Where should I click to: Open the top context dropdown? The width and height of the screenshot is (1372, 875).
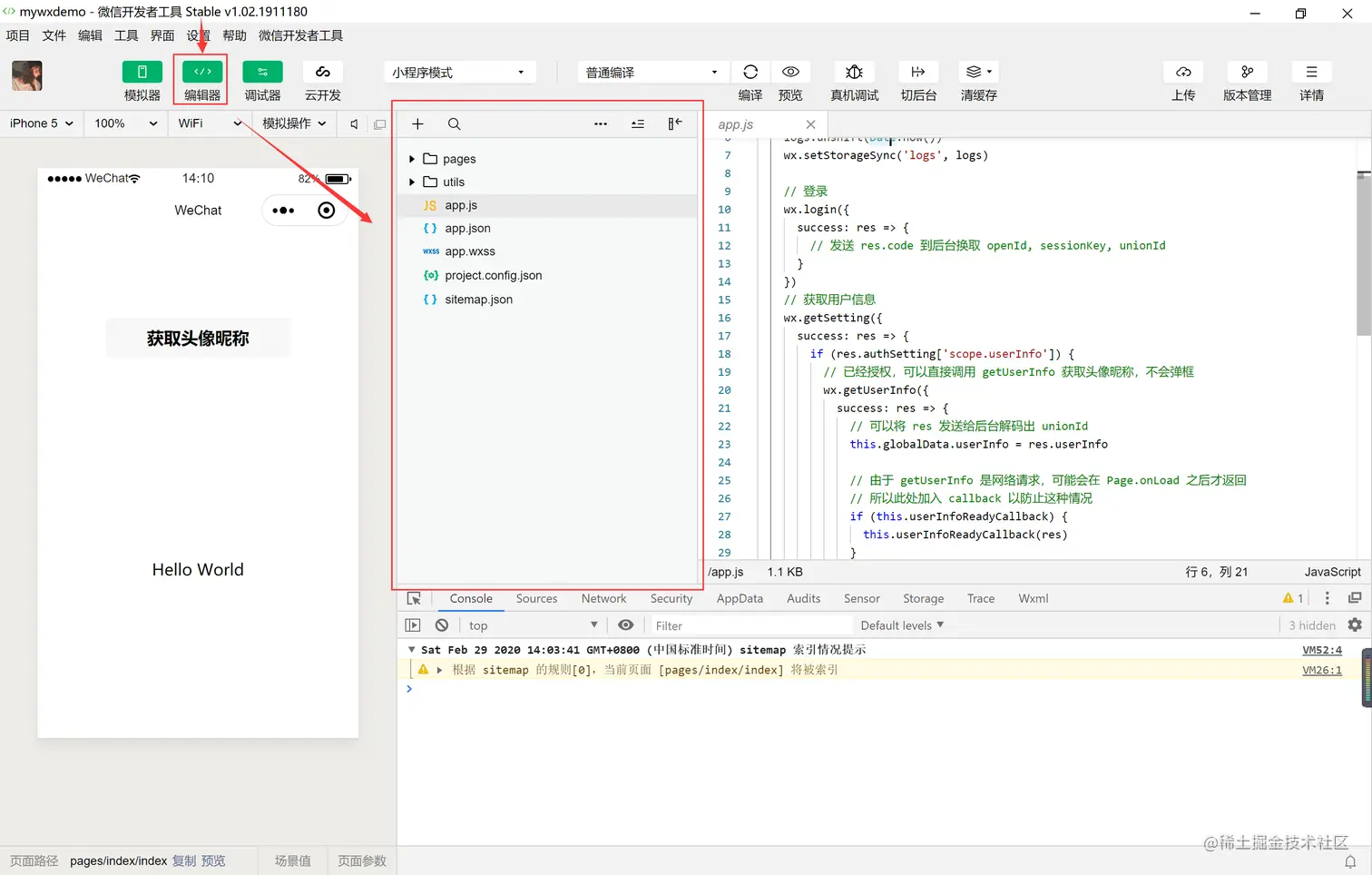coord(534,625)
